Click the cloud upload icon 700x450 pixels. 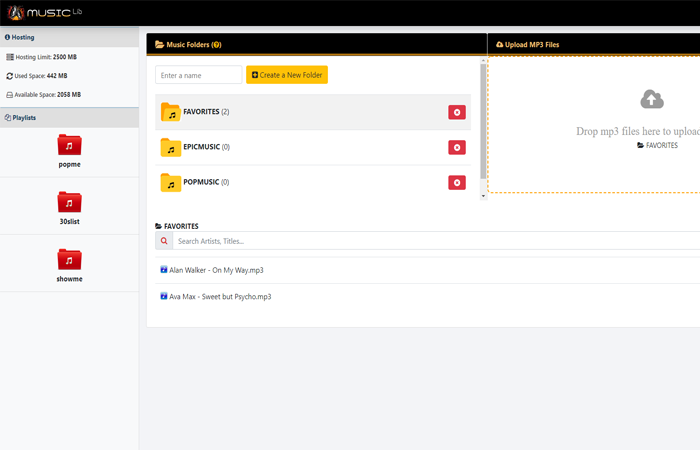pos(651,99)
